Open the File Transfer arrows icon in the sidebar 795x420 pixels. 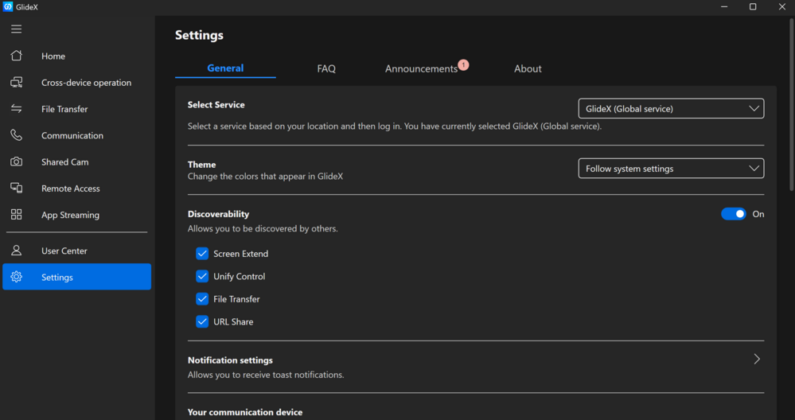click(x=16, y=109)
